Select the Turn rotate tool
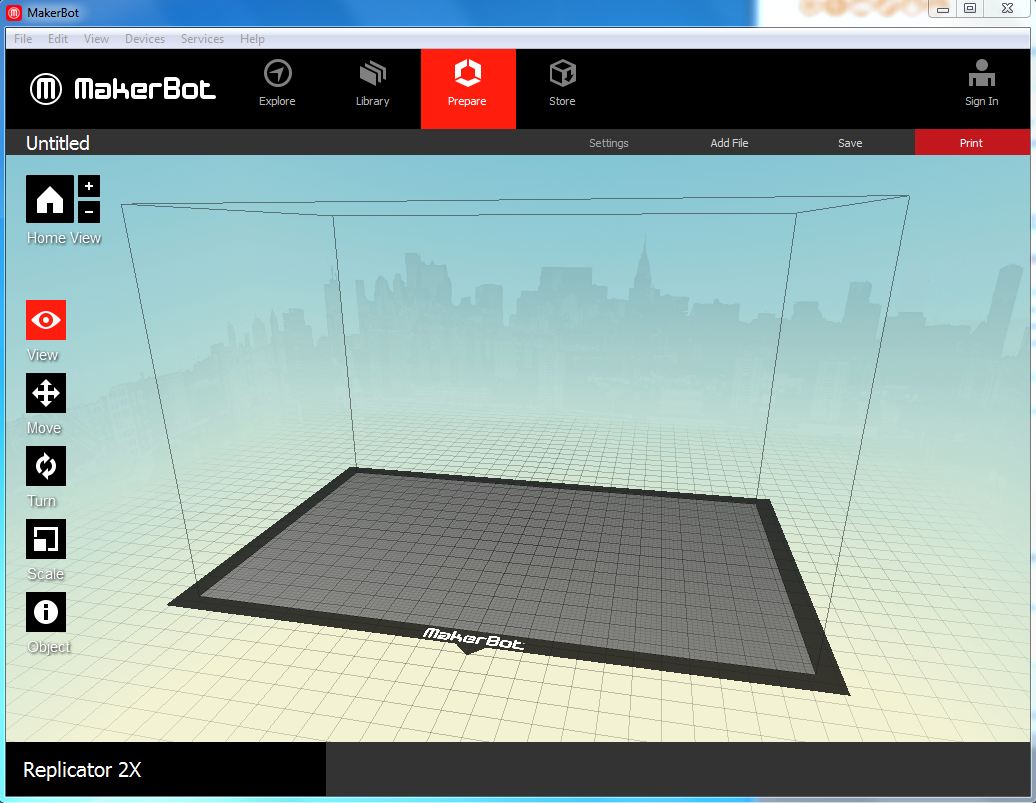This screenshot has width=1036, height=803. 46,466
